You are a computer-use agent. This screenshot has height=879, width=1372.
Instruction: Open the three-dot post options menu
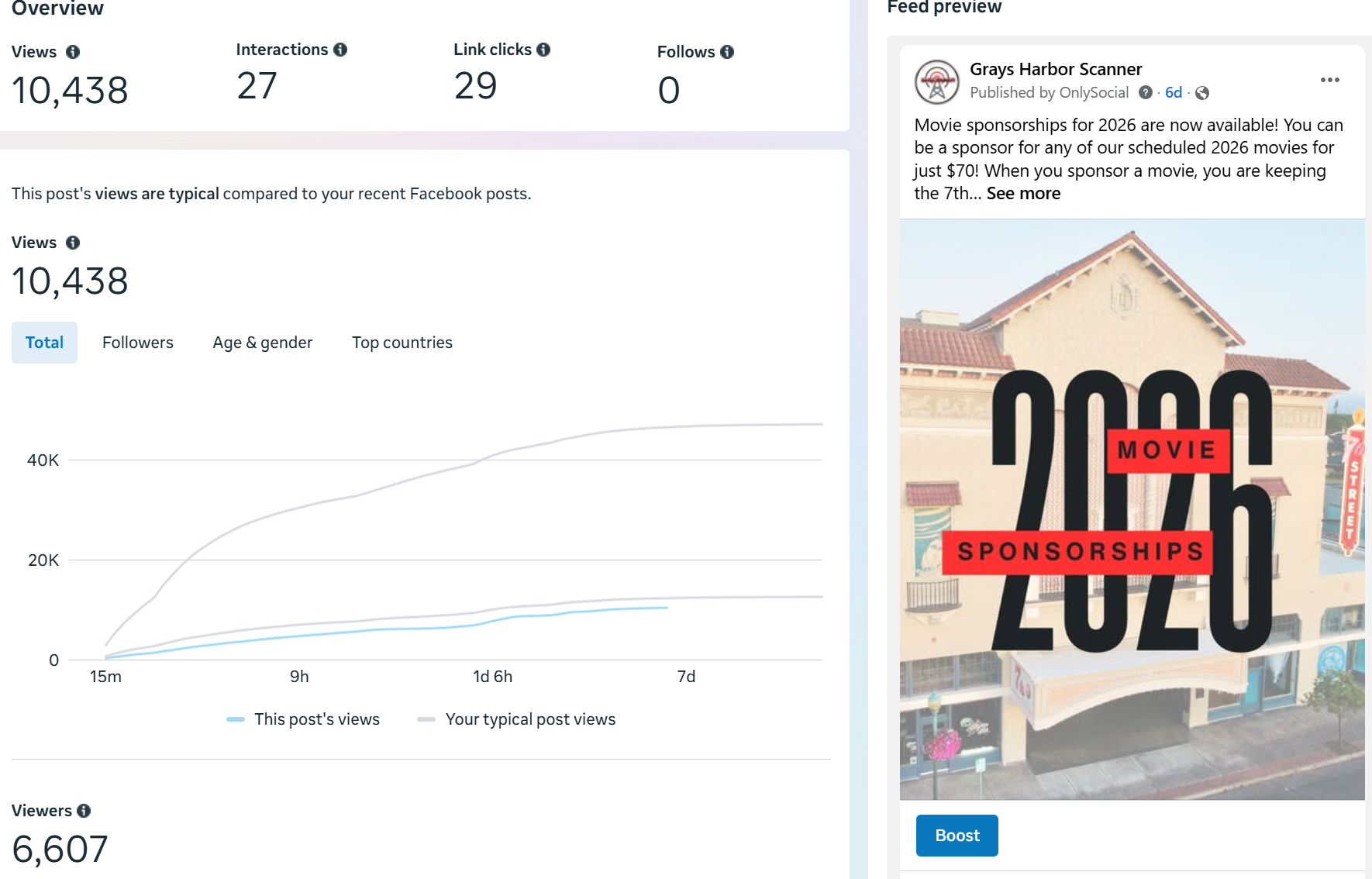[1329, 80]
